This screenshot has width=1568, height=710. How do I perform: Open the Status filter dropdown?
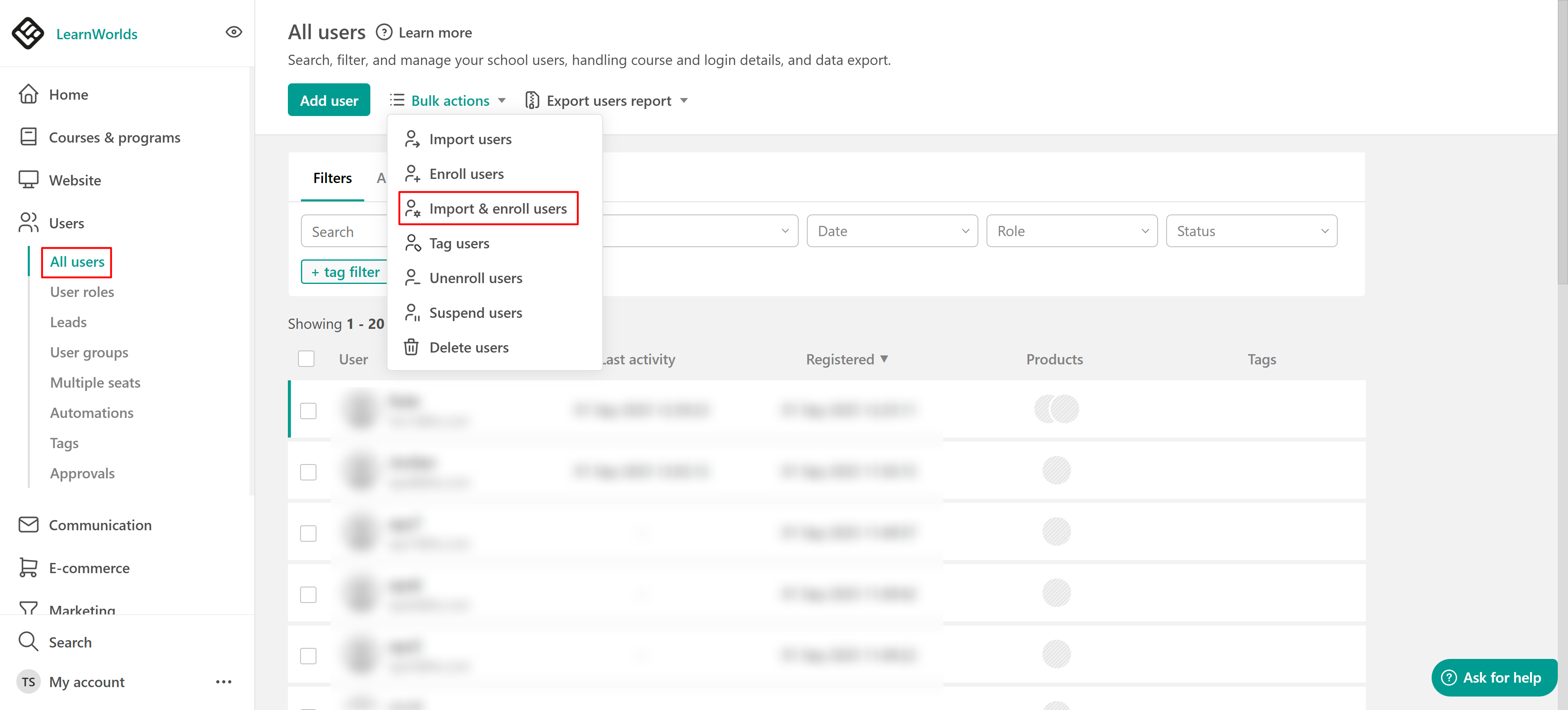point(1251,231)
